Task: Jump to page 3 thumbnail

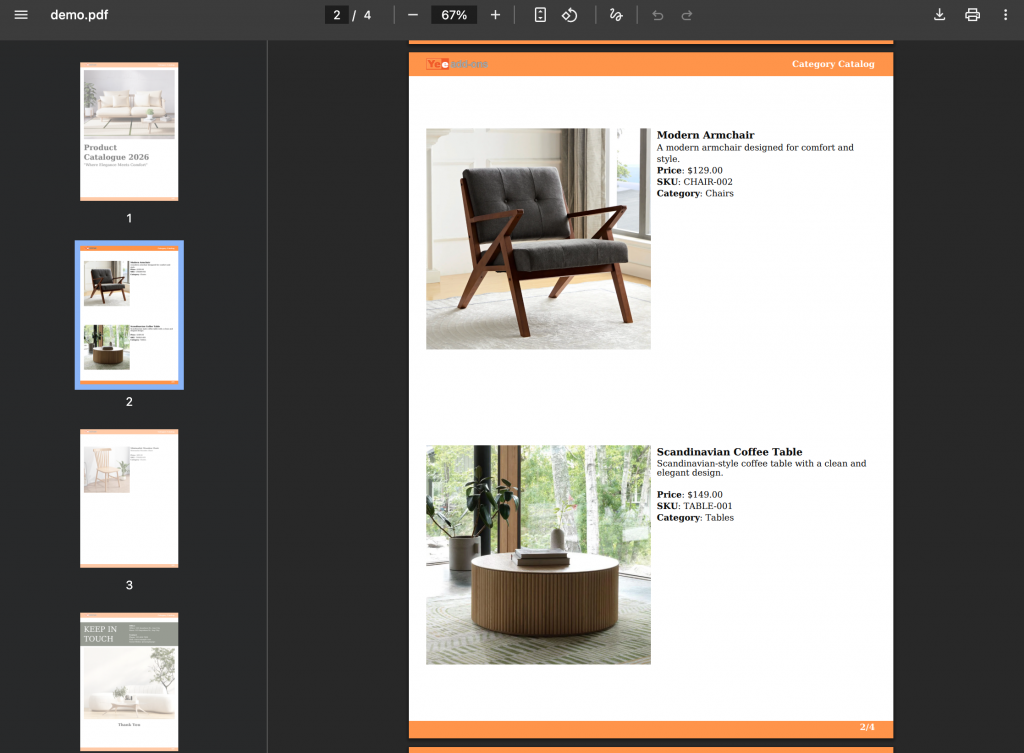Action: point(129,498)
